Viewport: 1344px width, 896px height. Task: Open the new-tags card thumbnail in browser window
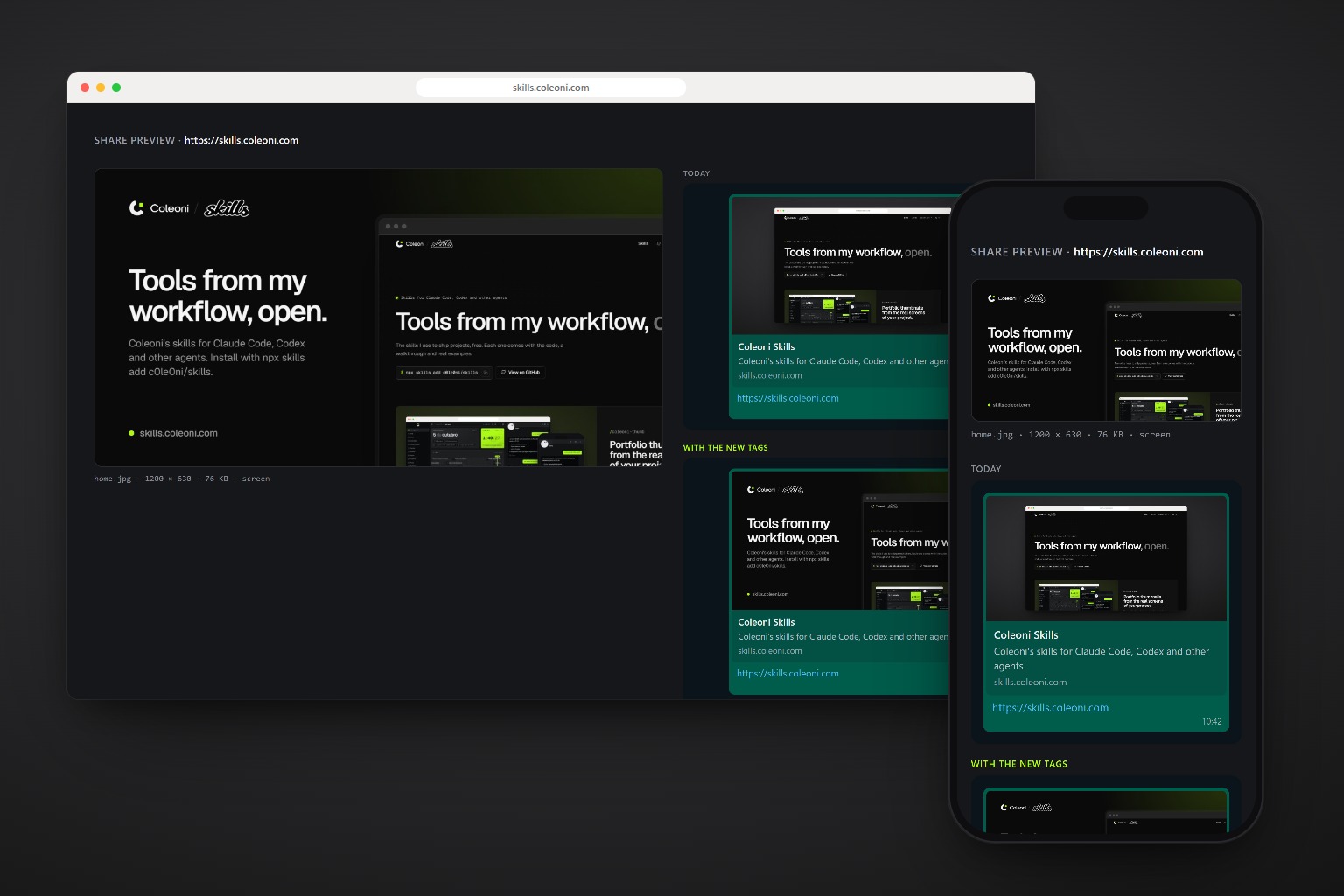coord(840,540)
